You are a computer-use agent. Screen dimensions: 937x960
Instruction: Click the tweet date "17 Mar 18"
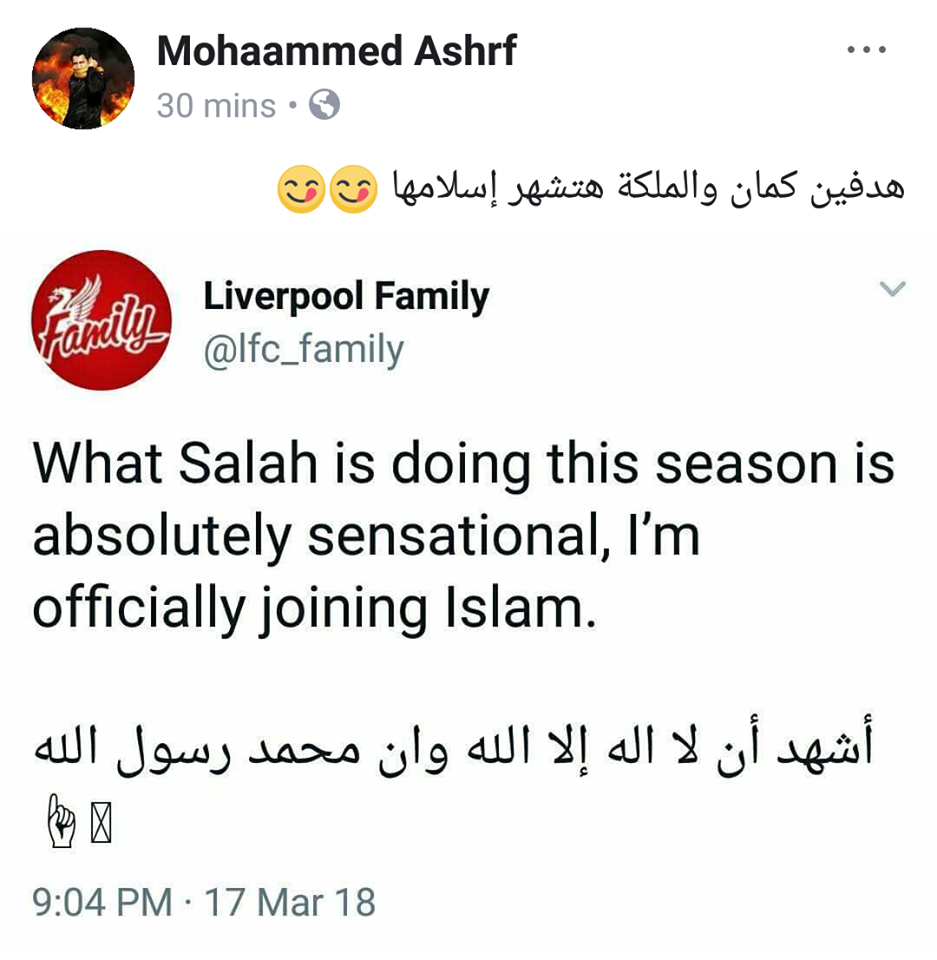(290, 902)
